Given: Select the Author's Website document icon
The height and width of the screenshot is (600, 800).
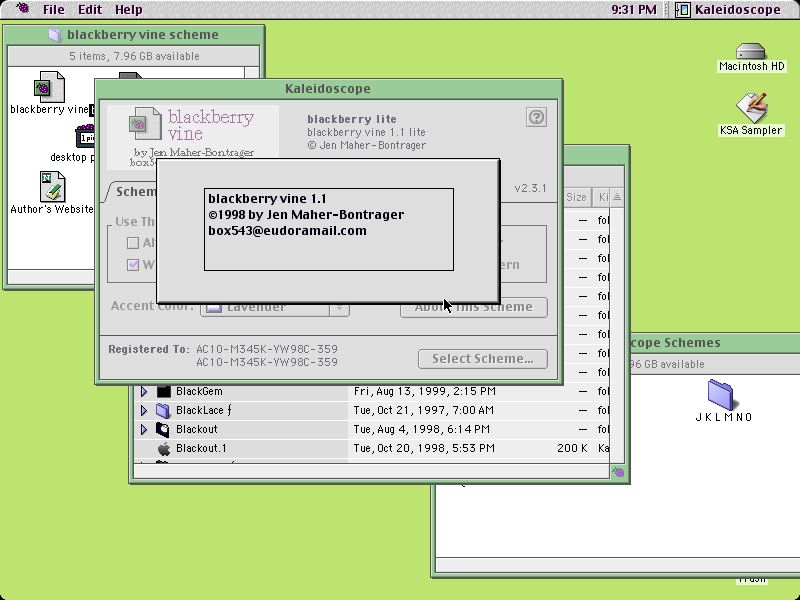Looking at the screenshot, I should pyautogui.click(x=53, y=187).
